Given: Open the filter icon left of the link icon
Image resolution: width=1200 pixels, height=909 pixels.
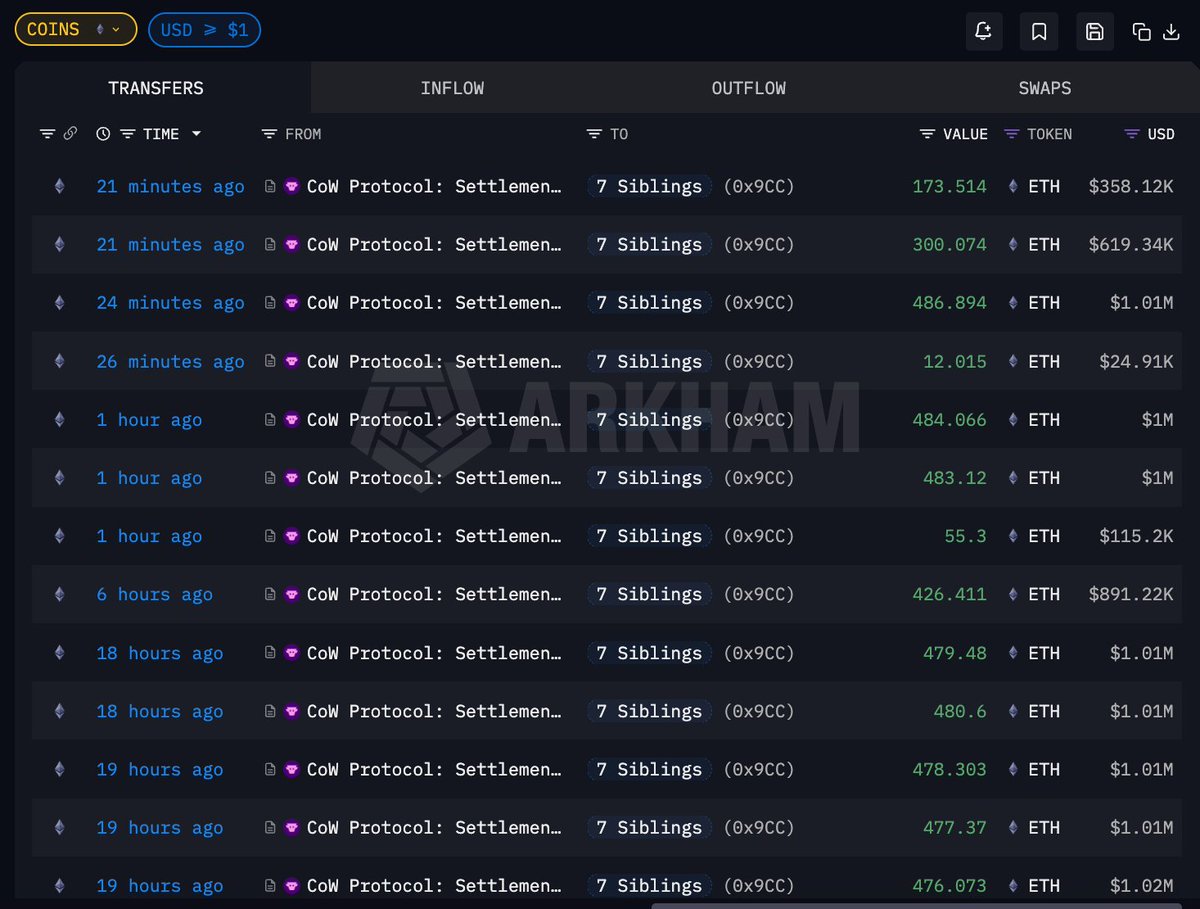Looking at the screenshot, I should click(x=47, y=134).
